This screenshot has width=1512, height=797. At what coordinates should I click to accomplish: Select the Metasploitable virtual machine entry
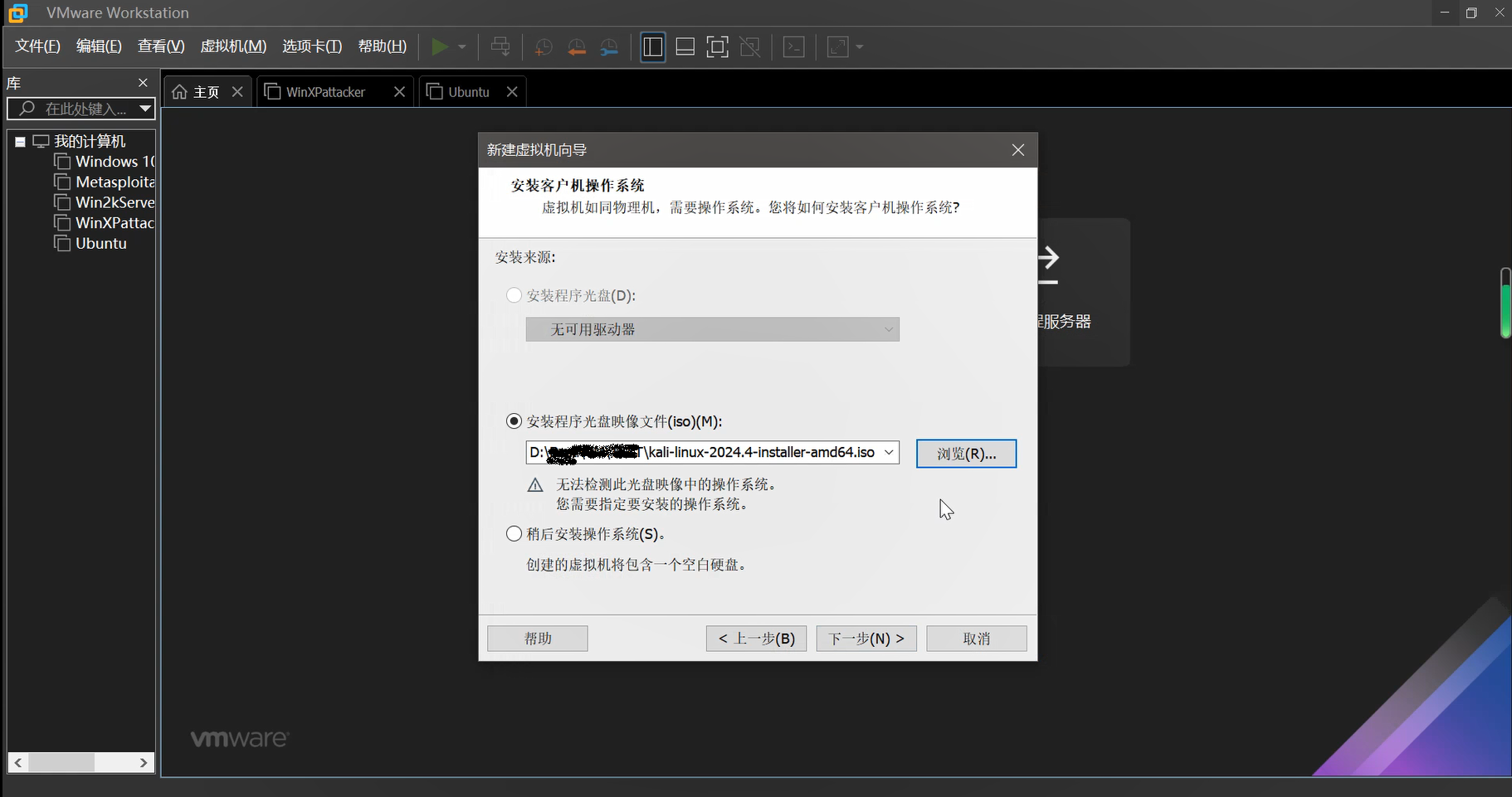point(115,182)
